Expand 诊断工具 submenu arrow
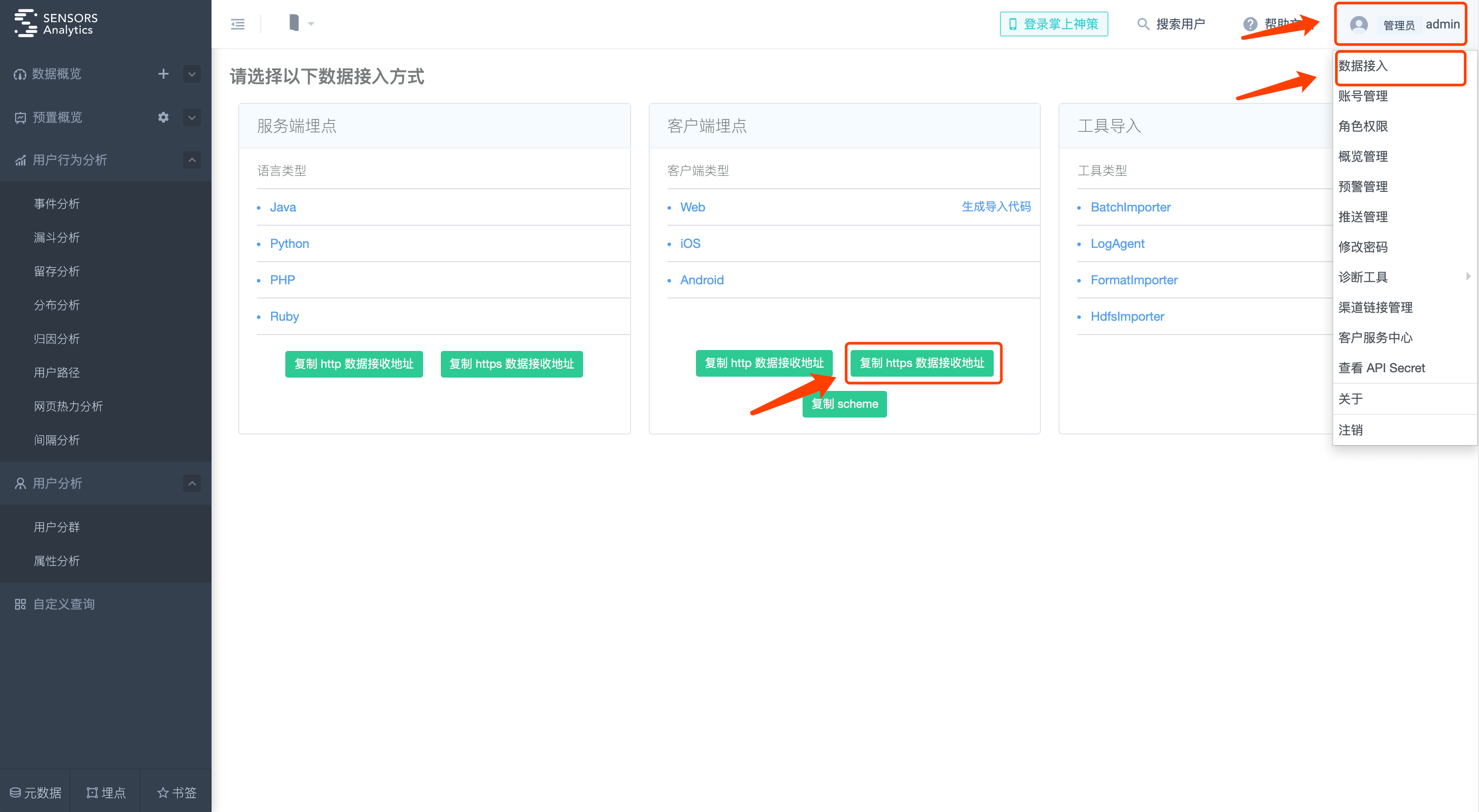 pos(1468,277)
